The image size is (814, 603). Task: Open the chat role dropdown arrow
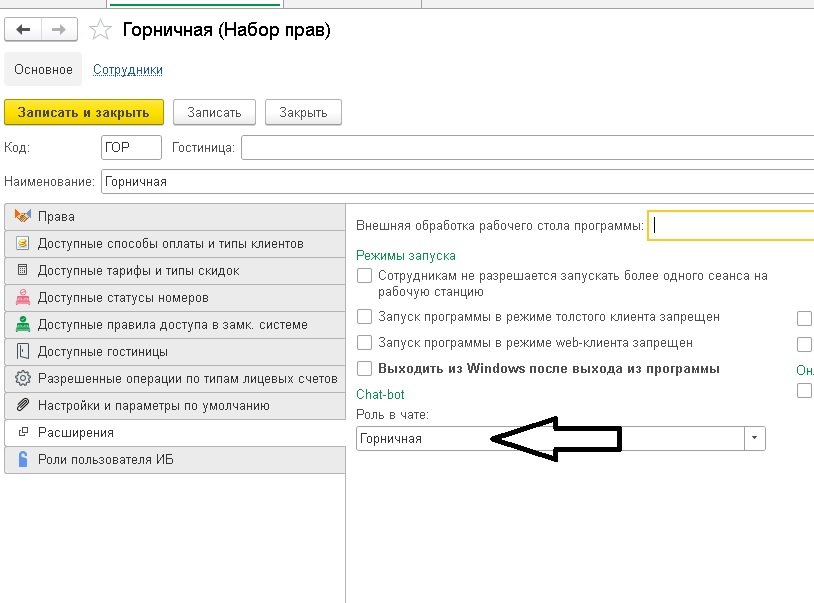(x=755, y=438)
